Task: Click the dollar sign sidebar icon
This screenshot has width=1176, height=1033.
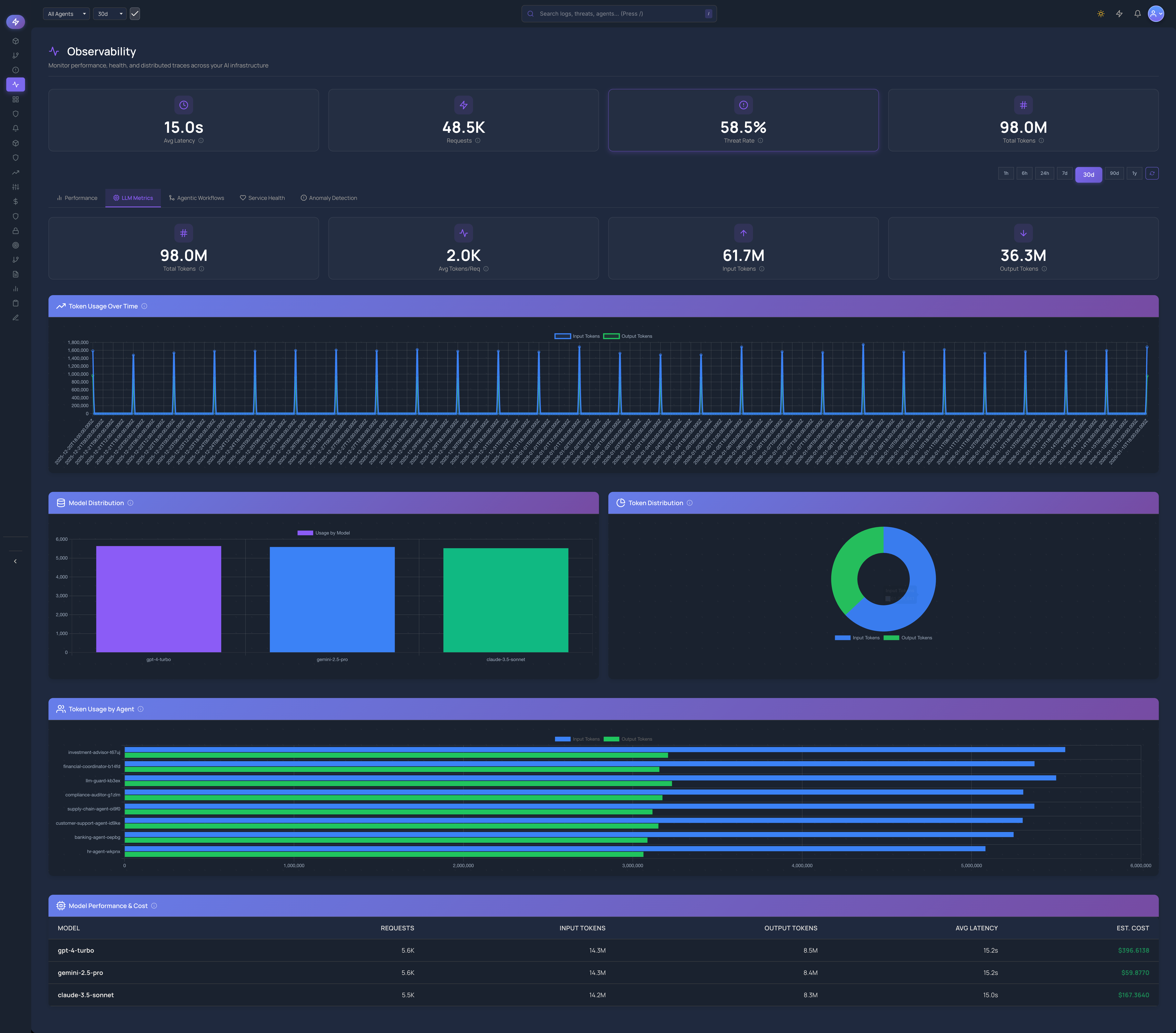Action: tap(15, 201)
